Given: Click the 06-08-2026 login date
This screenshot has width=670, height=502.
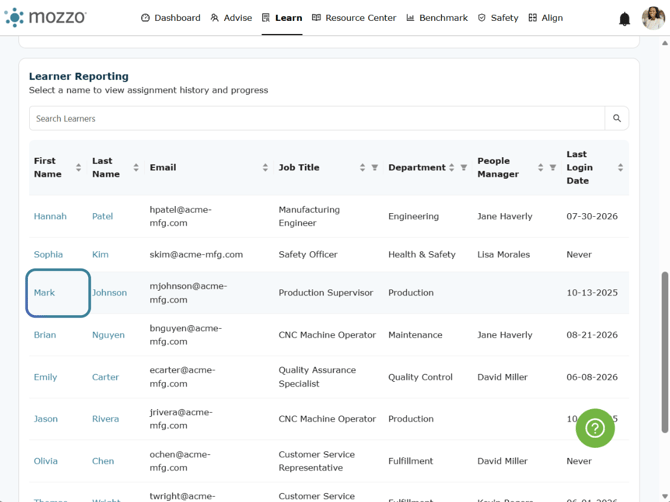Looking at the screenshot, I should click(x=592, y=377).
